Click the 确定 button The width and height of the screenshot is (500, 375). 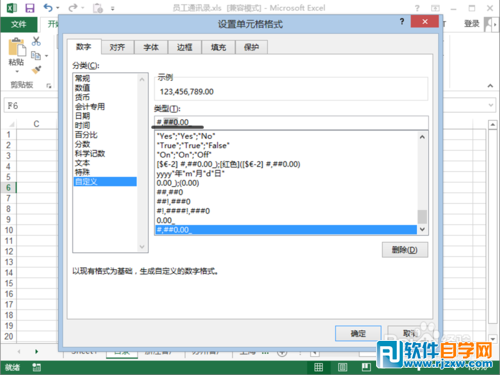click(358, 333)
